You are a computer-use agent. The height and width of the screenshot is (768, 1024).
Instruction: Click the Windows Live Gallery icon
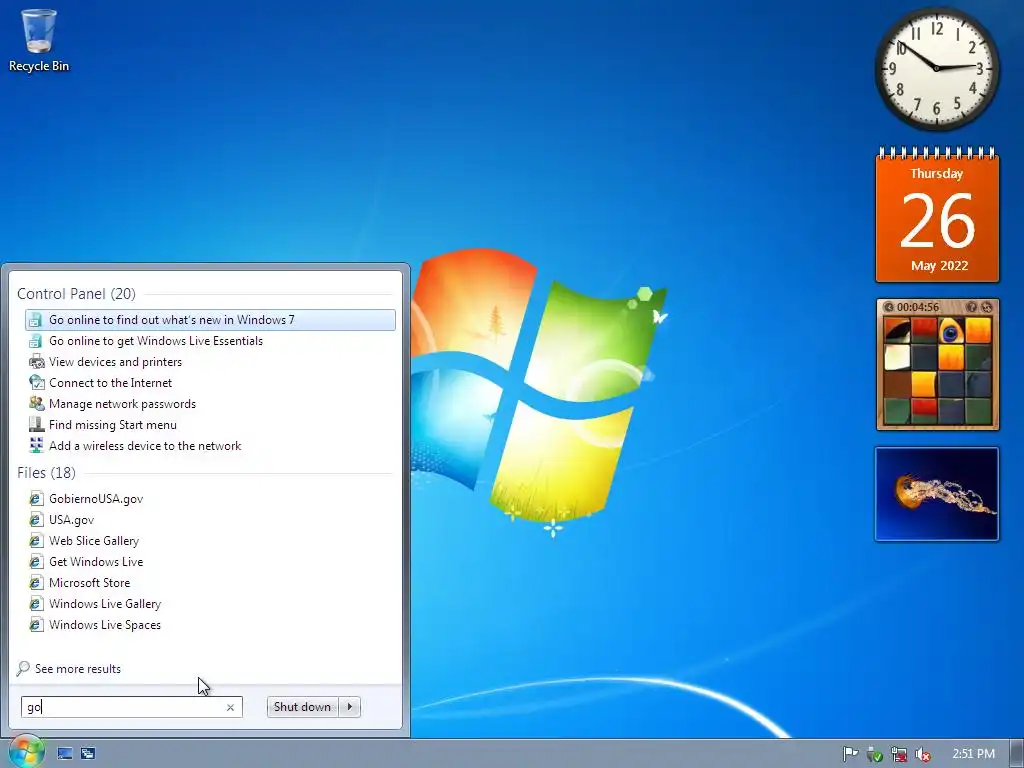37,603
